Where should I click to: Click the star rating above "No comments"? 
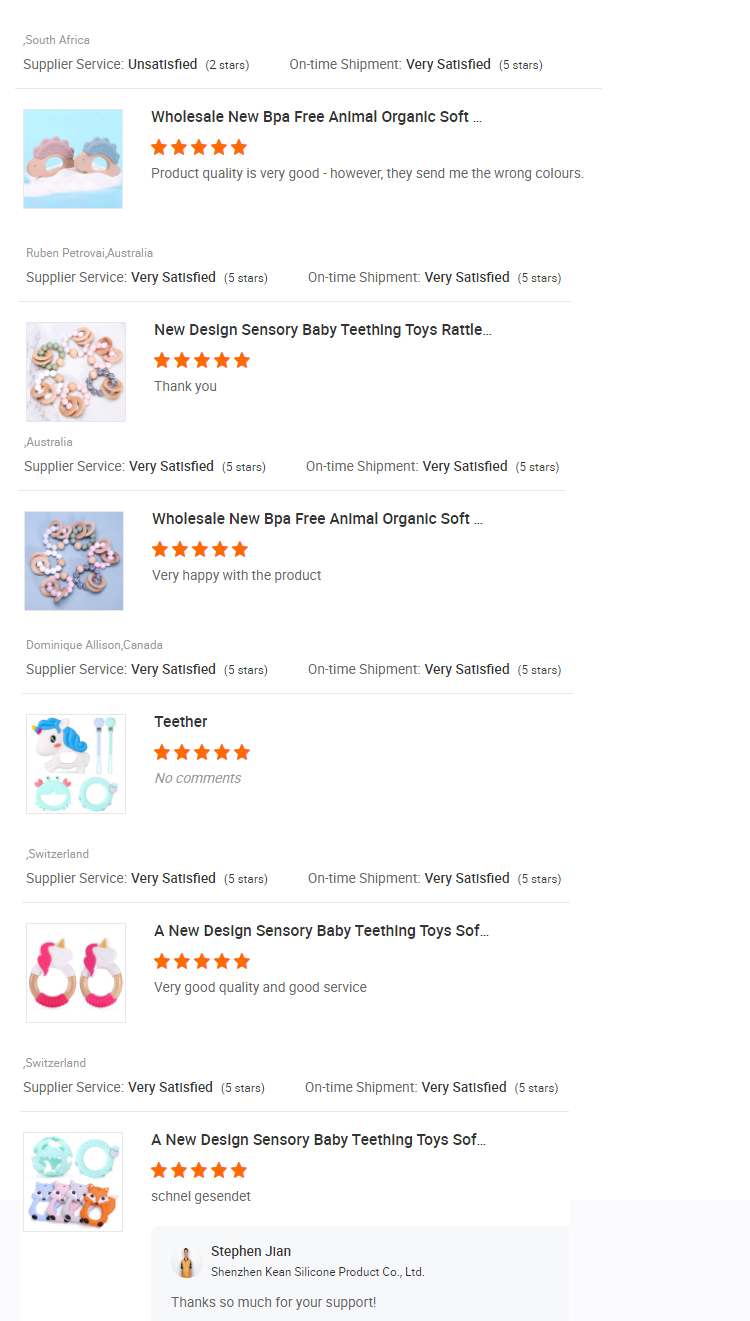[201, 752]
